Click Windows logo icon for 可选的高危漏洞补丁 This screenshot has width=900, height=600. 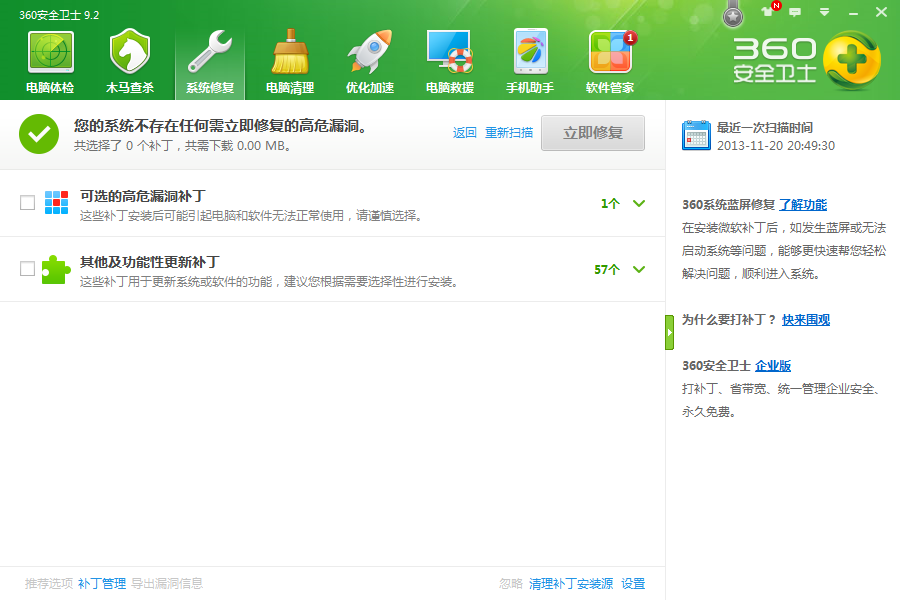pyautogui.click(x=56, y=202)
